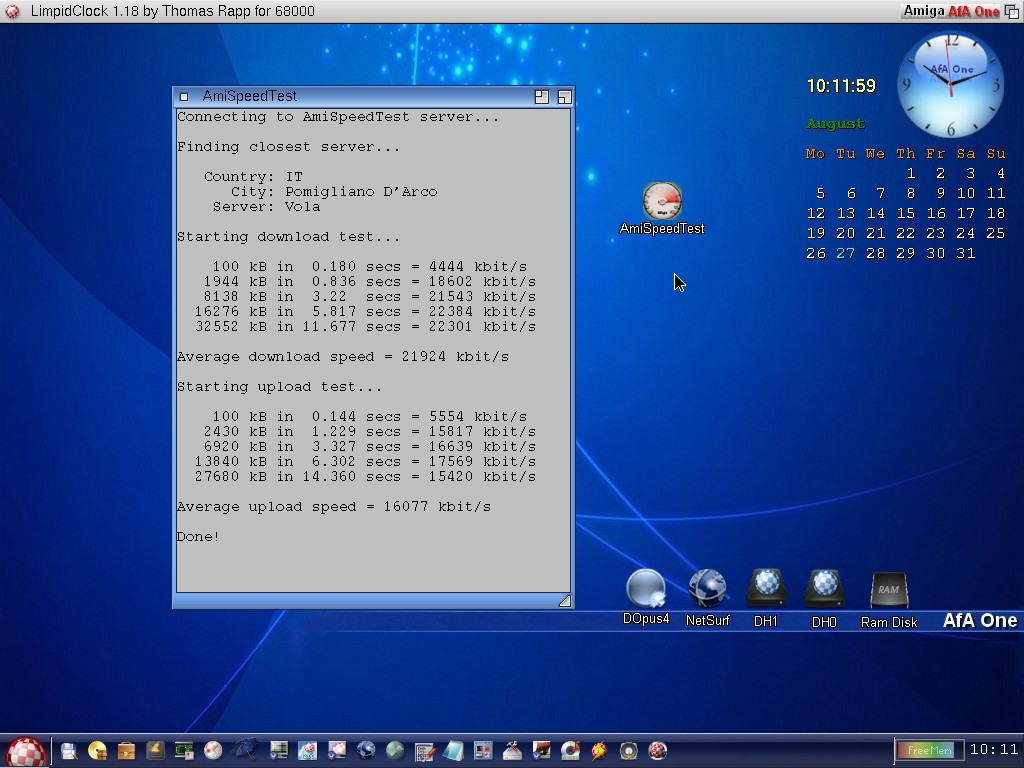The image size is (1024, 768).
Task: Click the FreeMem indicator in the taskbar
Action: pos(929,750)
